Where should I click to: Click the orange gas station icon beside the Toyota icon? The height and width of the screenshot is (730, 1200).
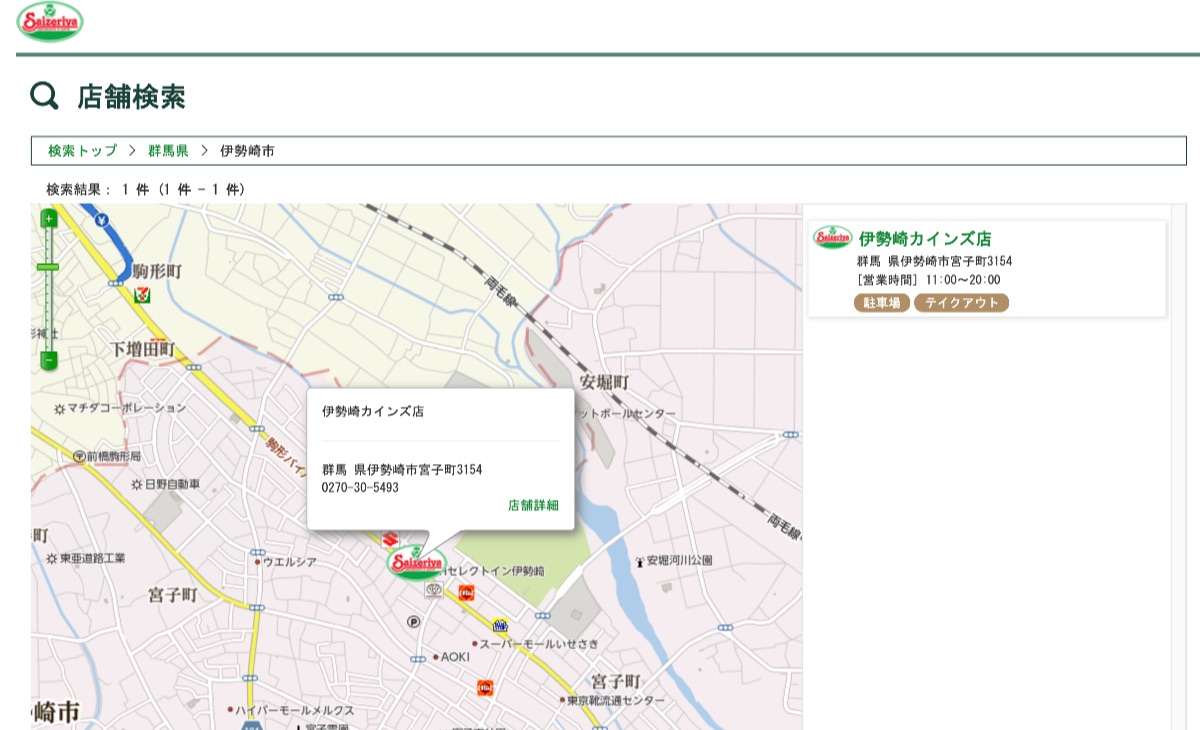[466, 592]
